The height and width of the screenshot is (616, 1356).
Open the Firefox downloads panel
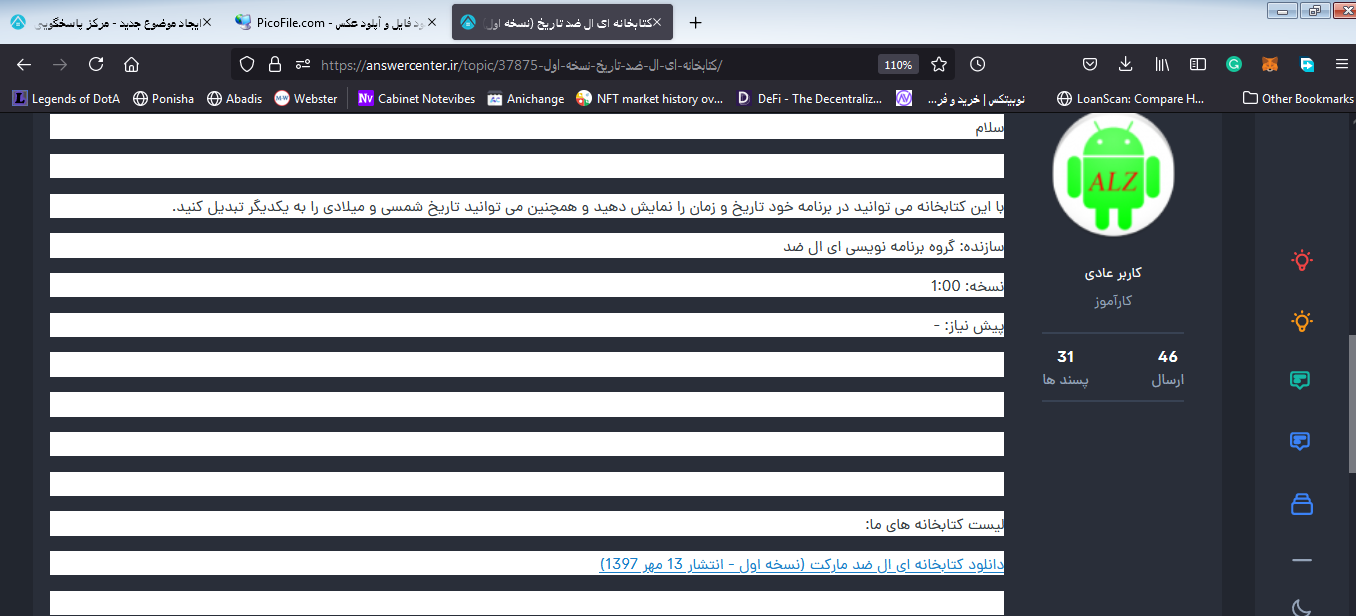click(x=1126, y=64)
